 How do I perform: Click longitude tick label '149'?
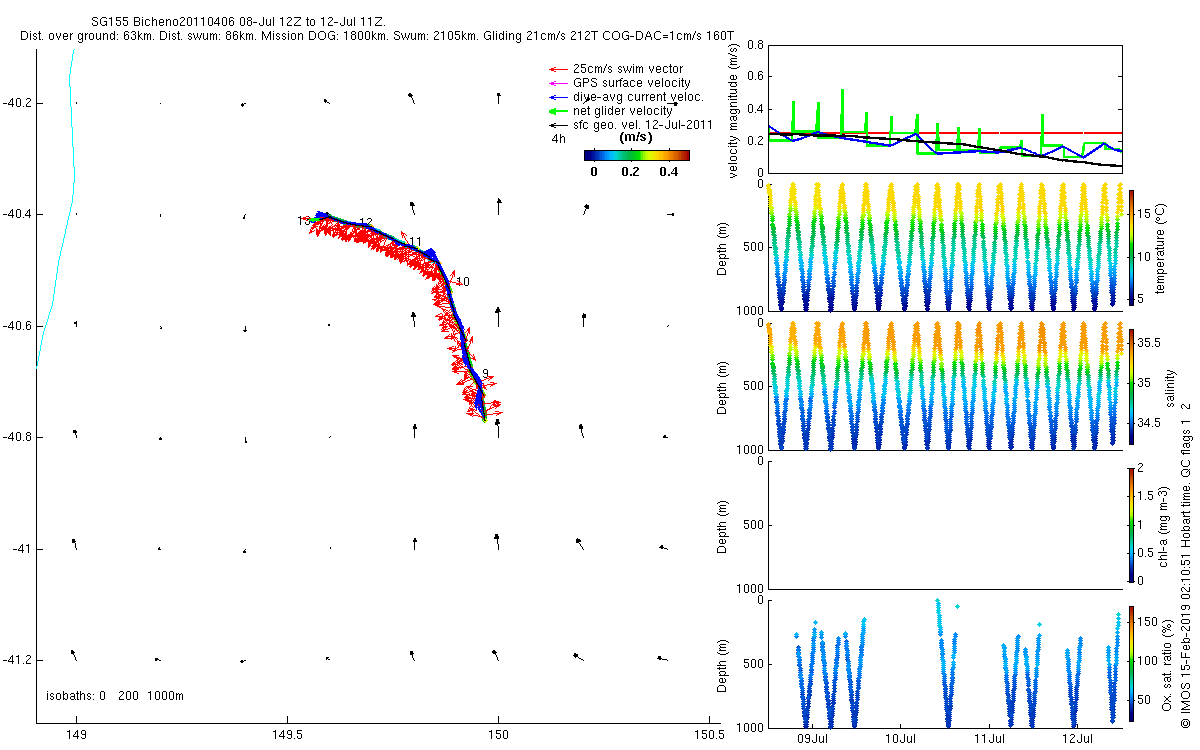76,737
